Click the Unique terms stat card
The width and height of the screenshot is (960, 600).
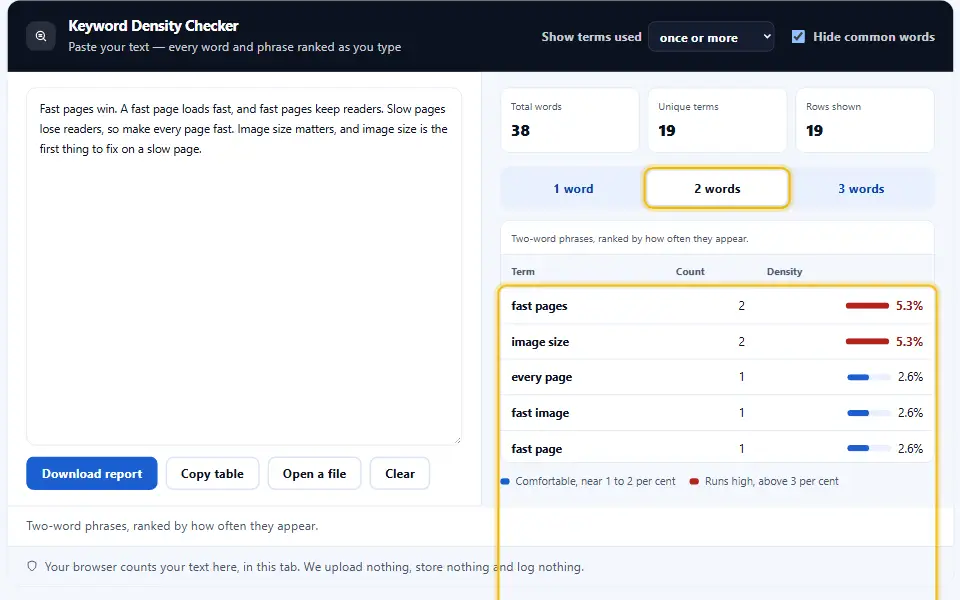[x=717, y=120]
